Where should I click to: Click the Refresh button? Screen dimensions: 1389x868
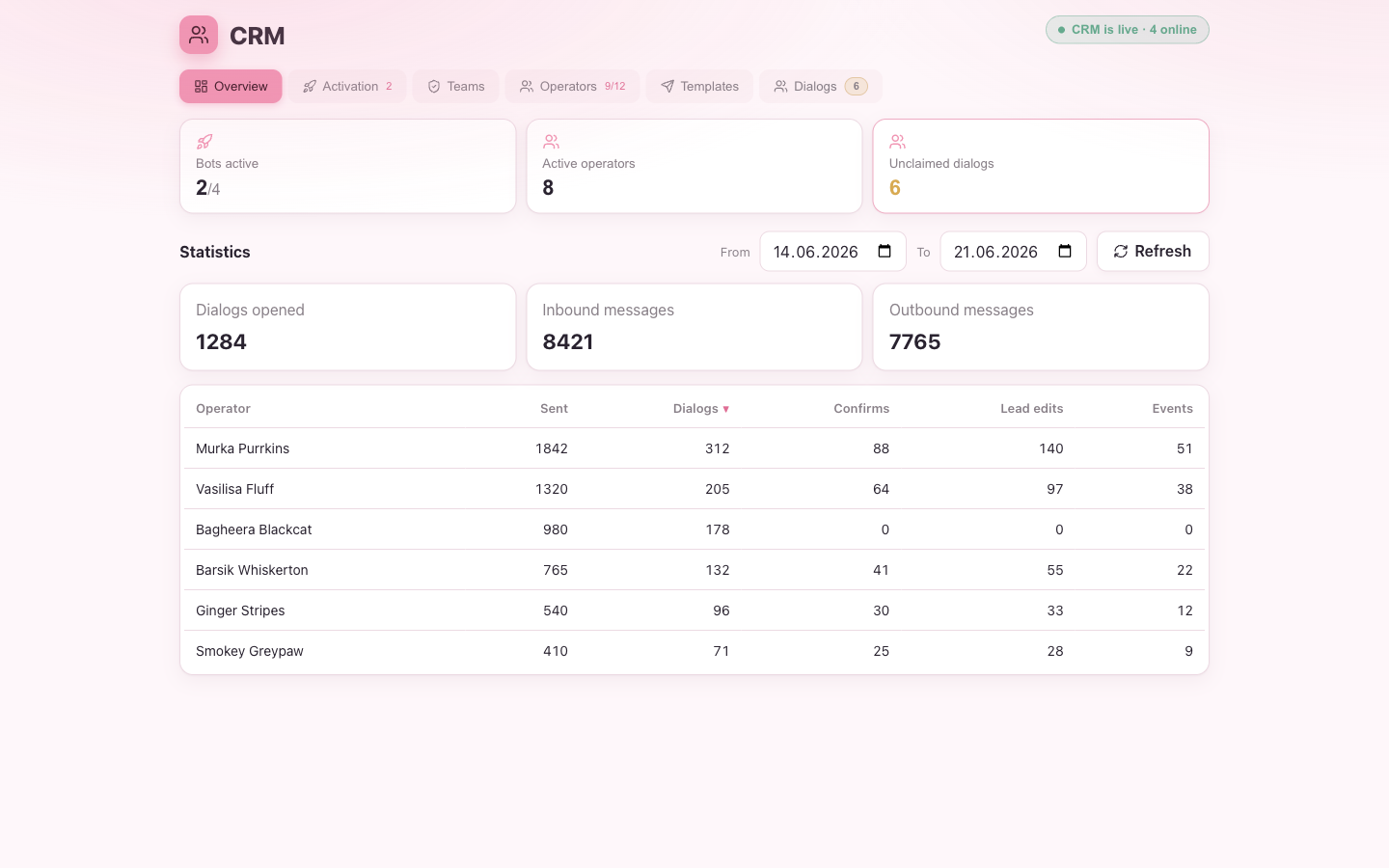coord(1153,252)
